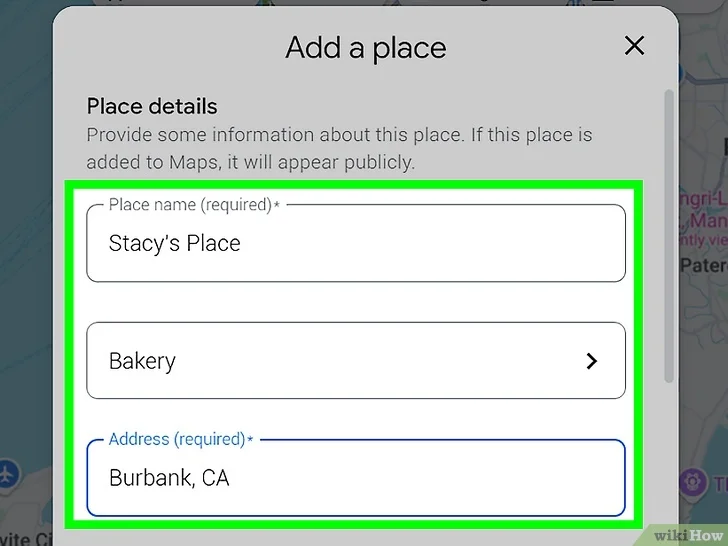Image resolution: width=728 pixels, height=546 pixels.
Task: Click the Place name (required) label
Action: tap(194, 205)
